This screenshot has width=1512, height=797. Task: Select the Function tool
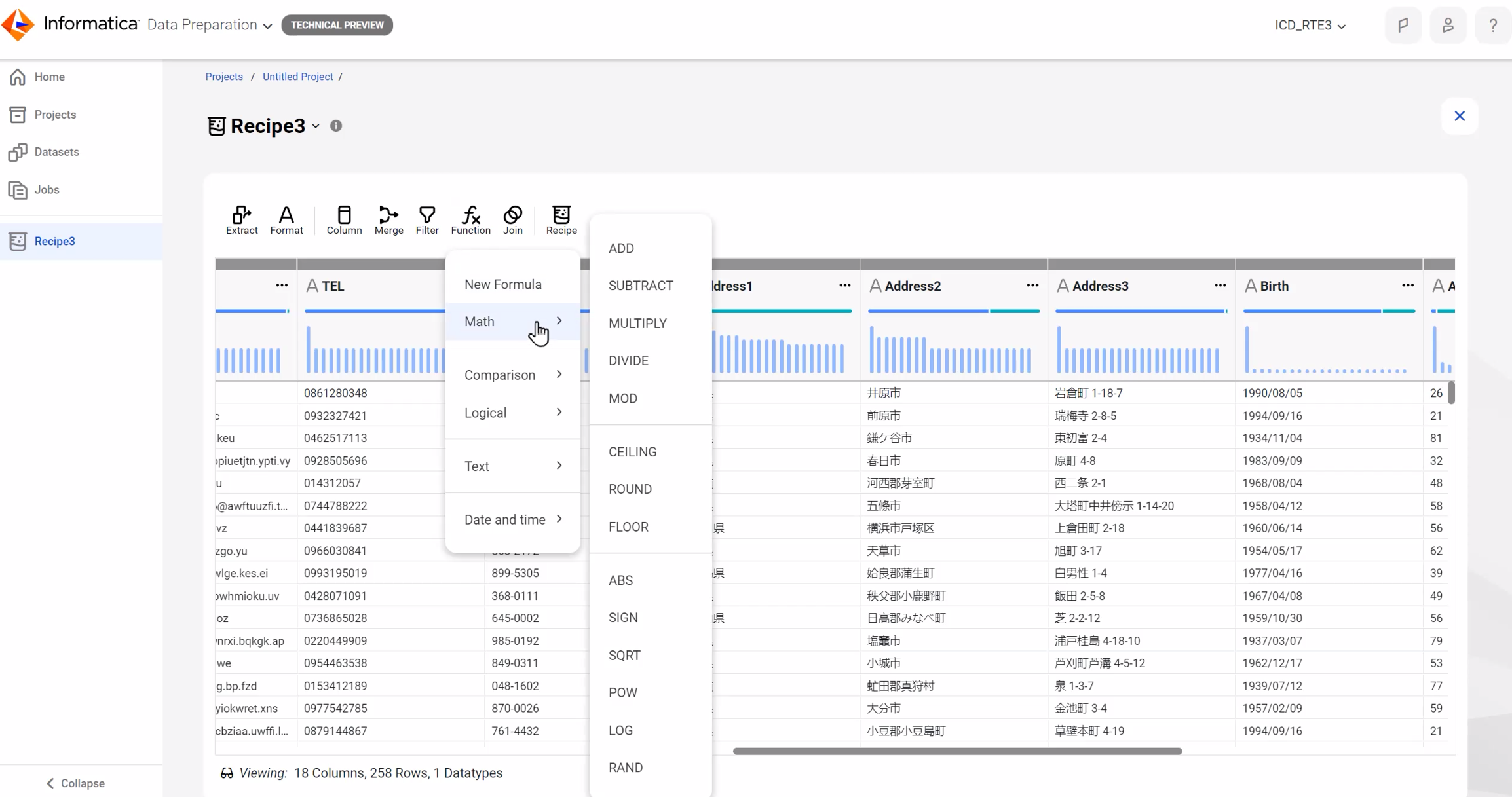(470, 220)
